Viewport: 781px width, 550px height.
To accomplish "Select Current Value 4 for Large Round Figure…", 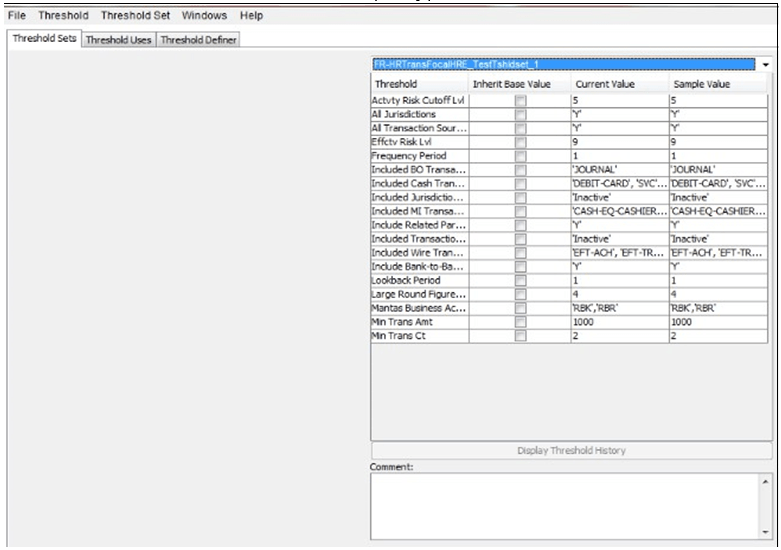I will coord(620,294).
